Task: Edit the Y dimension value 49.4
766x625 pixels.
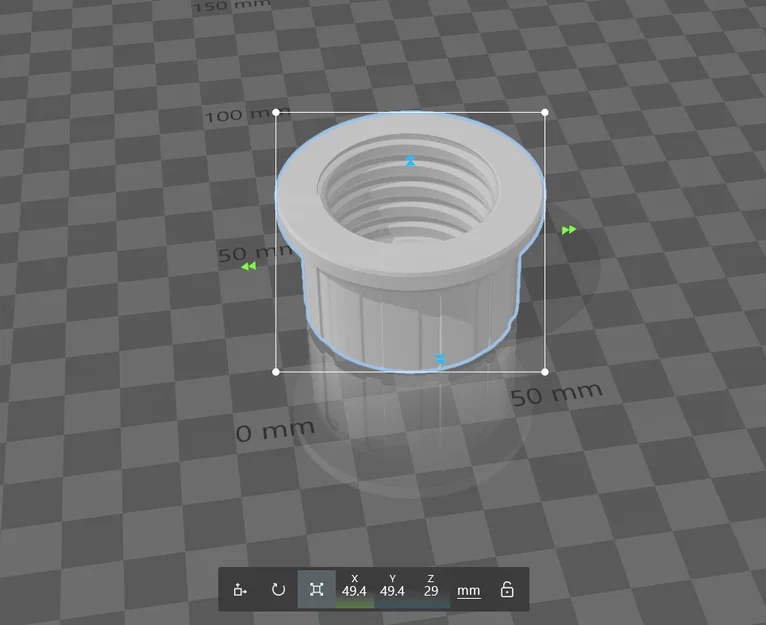Action: click(x=392, y=591)
